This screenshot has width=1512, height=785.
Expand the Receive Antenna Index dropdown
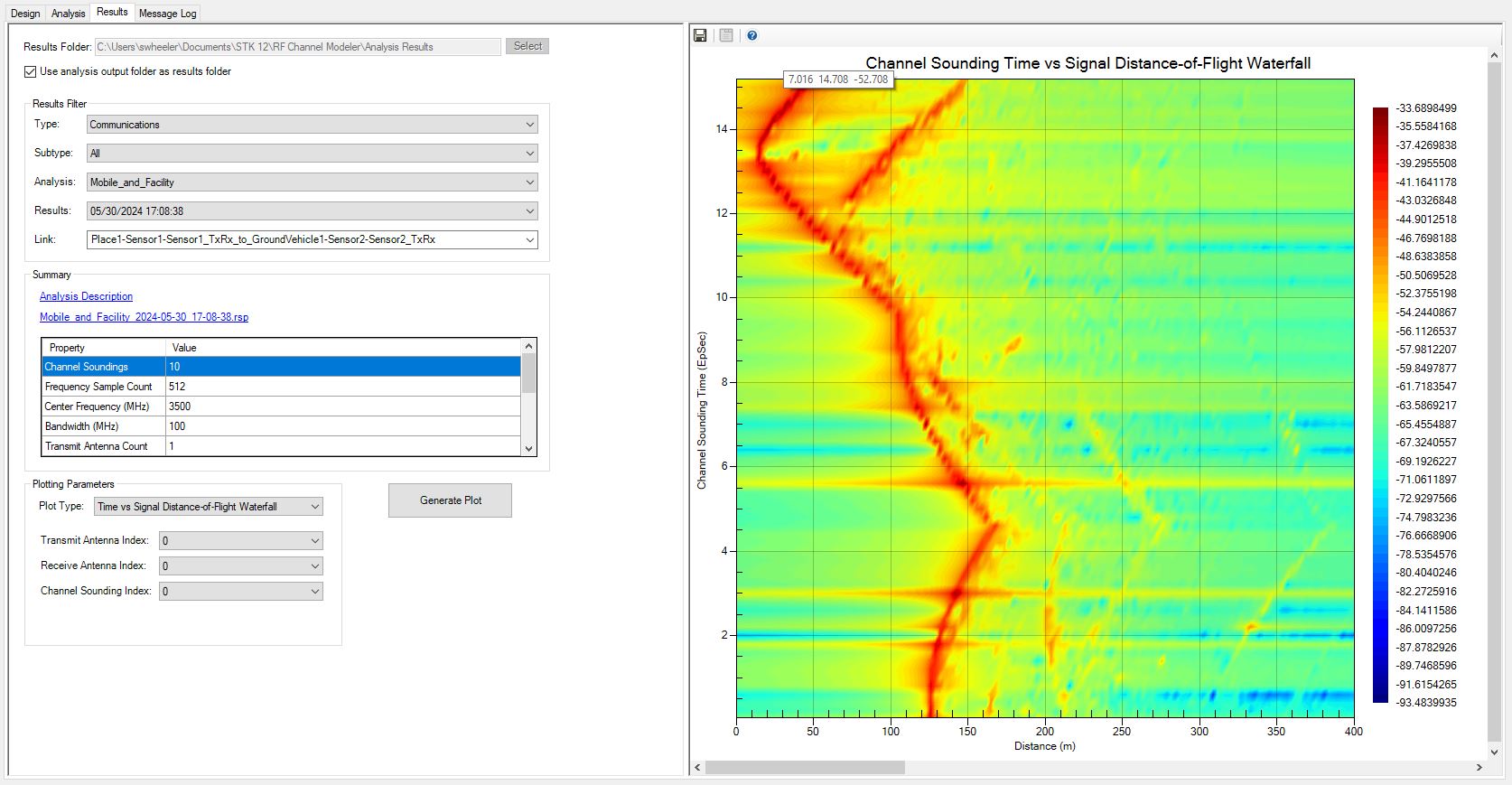(240, 566)
